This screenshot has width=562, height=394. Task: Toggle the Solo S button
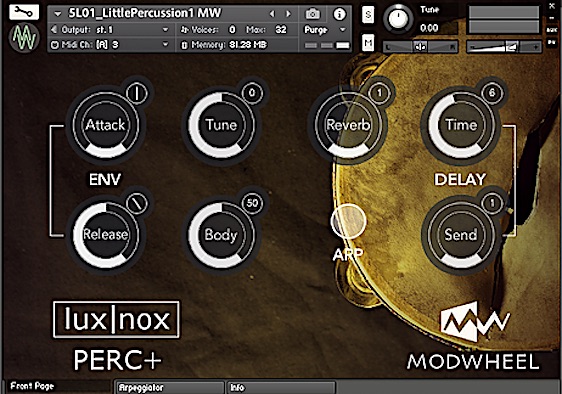(368, 15)
